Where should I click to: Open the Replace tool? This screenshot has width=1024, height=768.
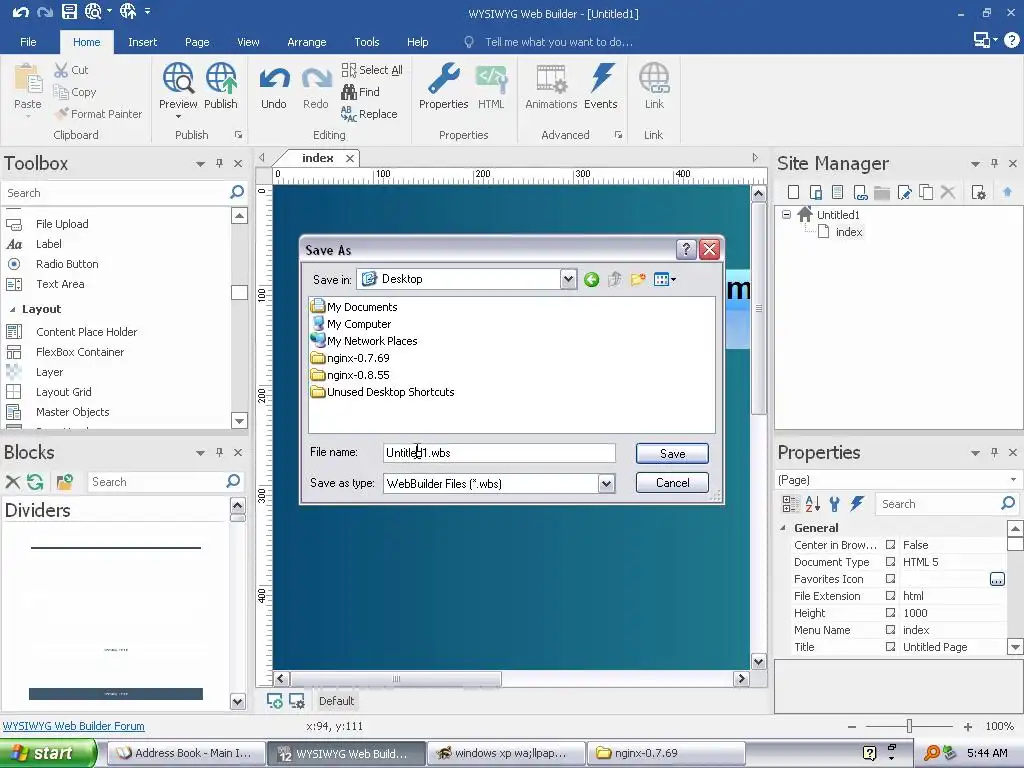pos(369,114)
